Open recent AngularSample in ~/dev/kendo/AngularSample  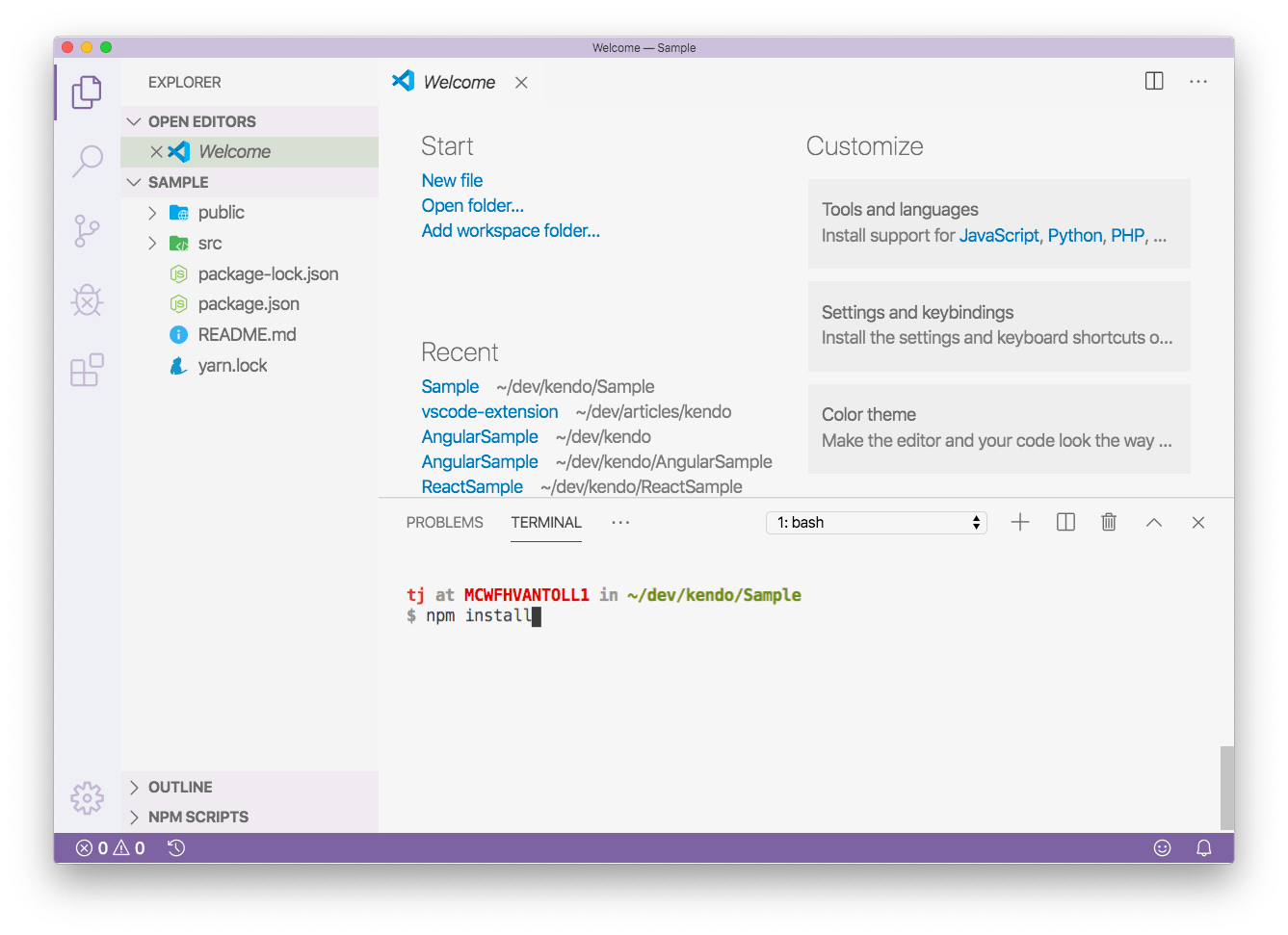480,462
